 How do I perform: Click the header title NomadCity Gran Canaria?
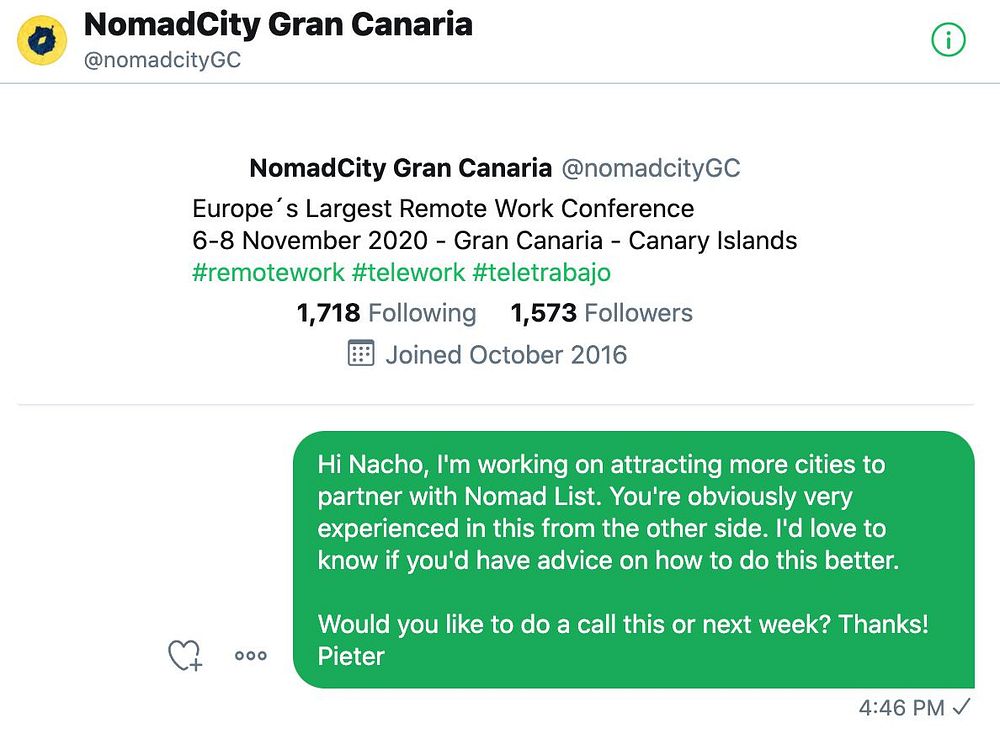click(x=278, y=24)
